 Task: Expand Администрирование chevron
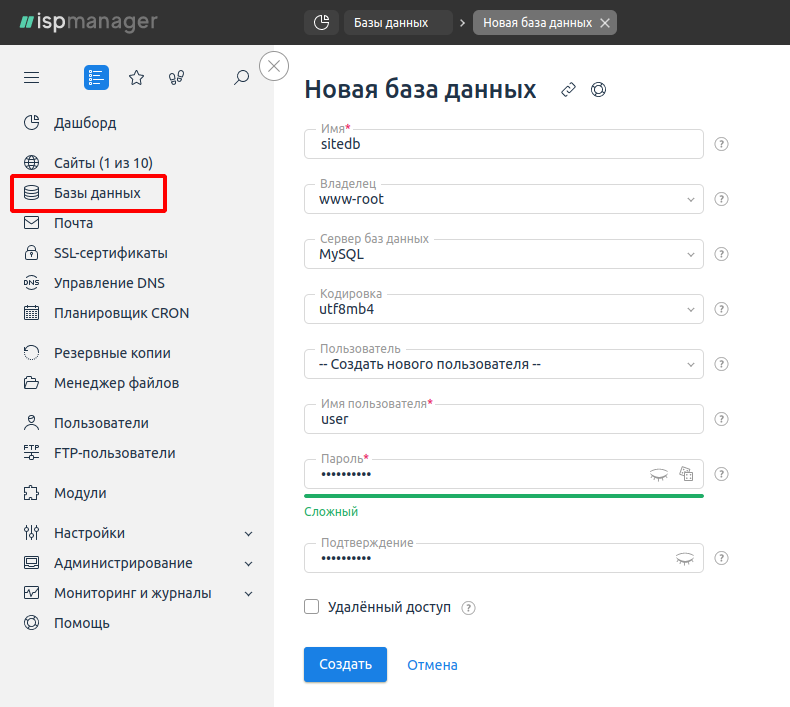248,564
